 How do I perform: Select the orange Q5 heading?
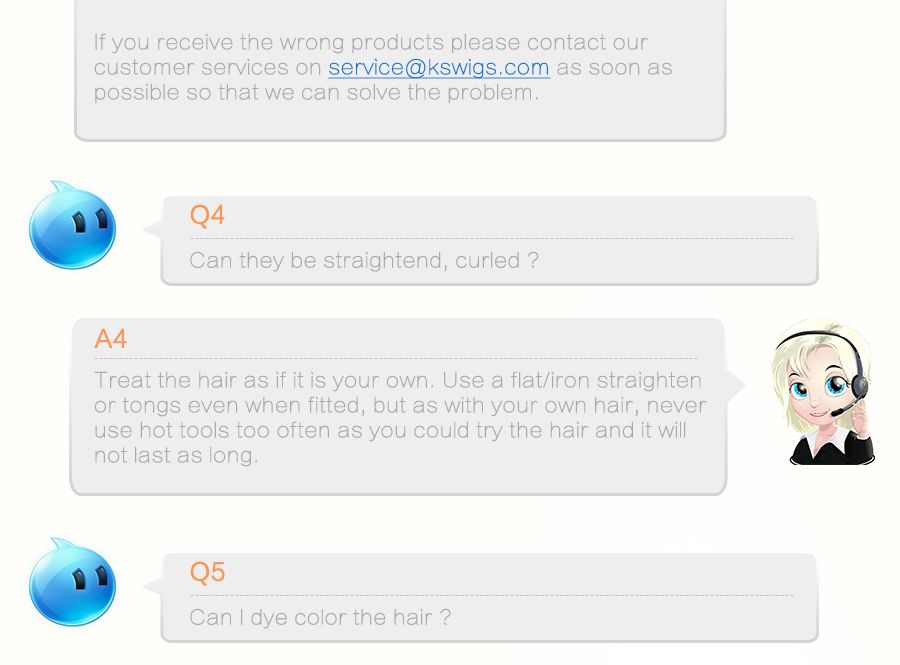click(x=207, y=572)
